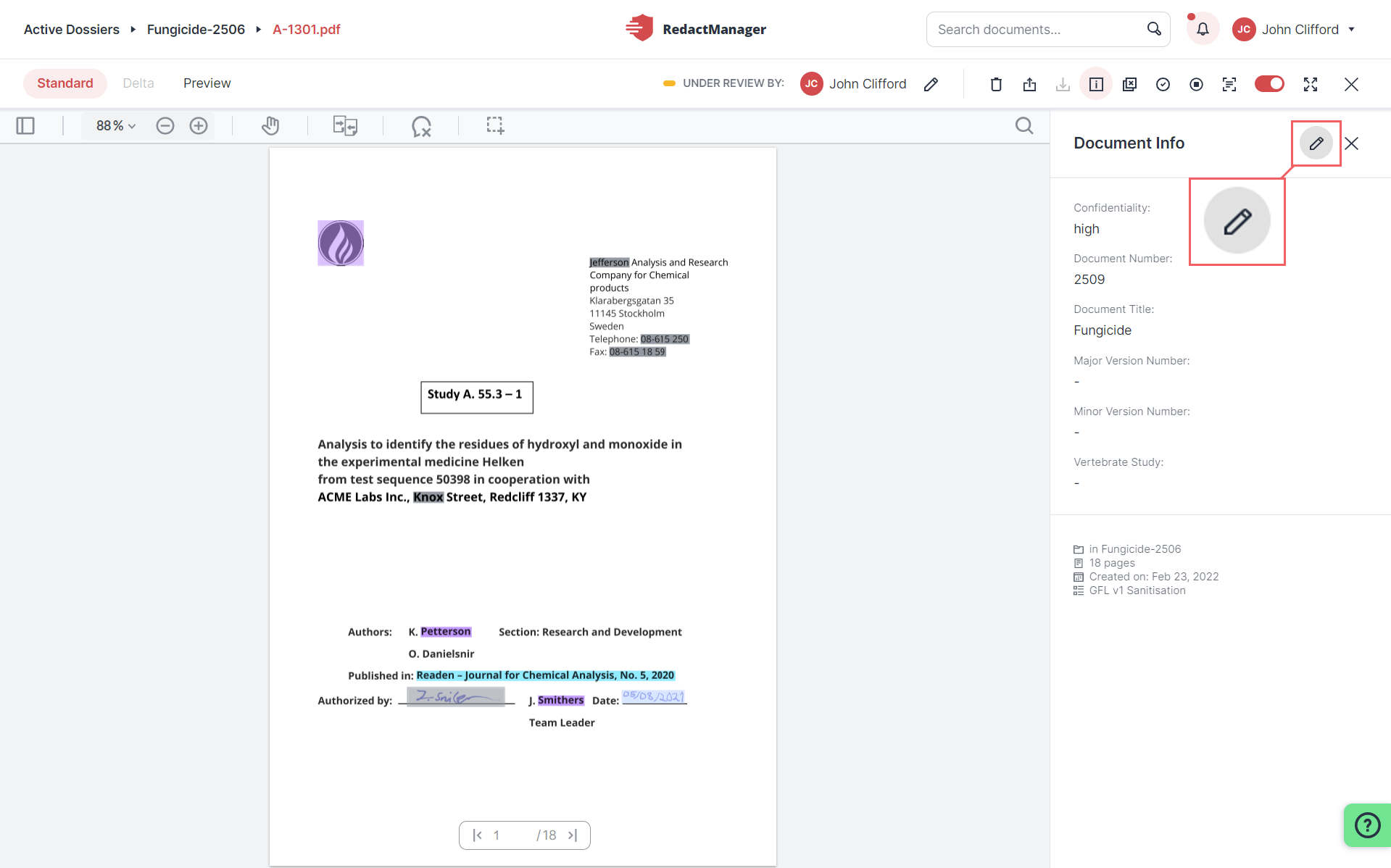Image resolution: width=1391 pixels, height=868 pixels.
Task: Zoom out with the minus circle
Action: [165, 125]
